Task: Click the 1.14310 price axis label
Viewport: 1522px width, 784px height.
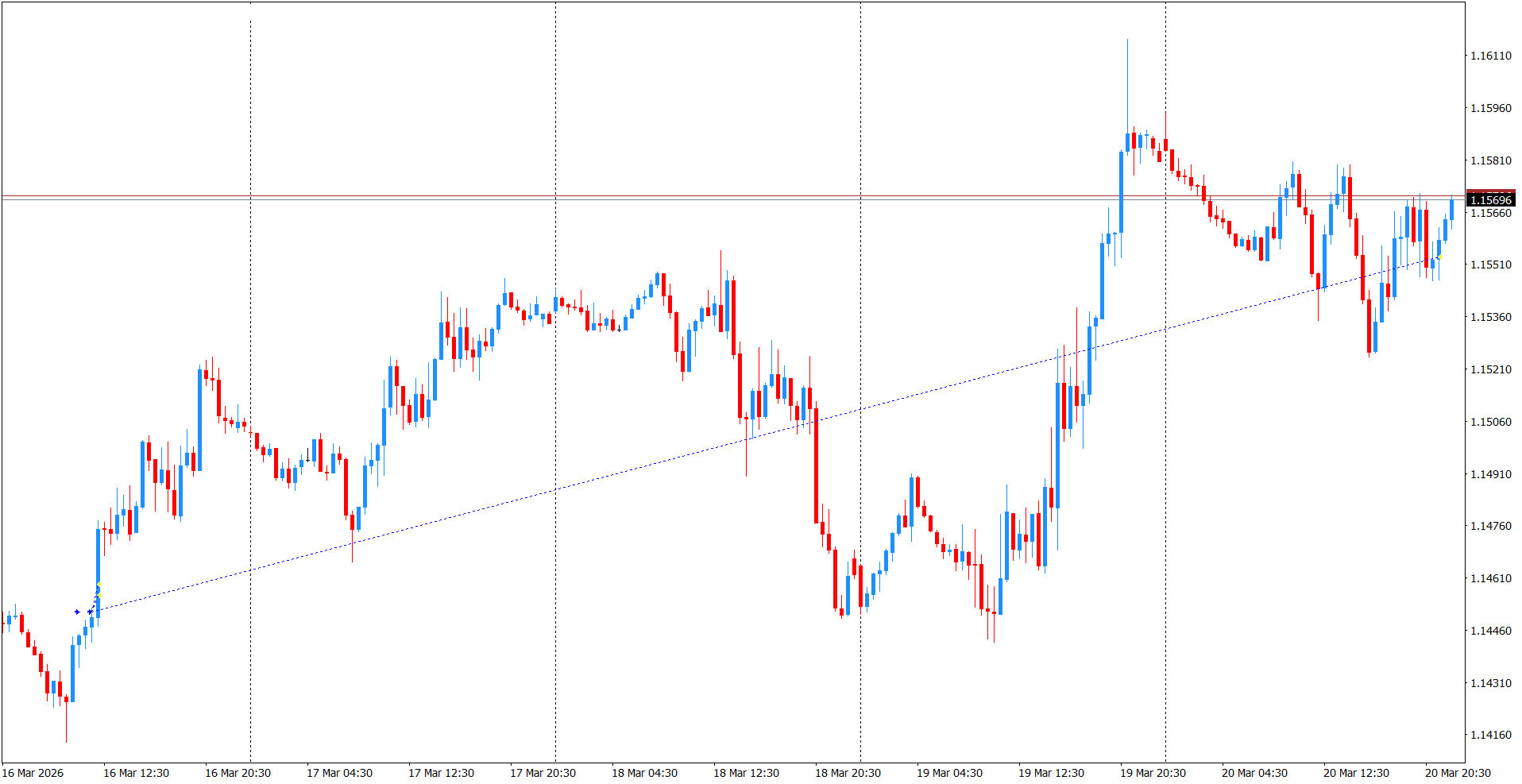Action: coord(1491,683)
